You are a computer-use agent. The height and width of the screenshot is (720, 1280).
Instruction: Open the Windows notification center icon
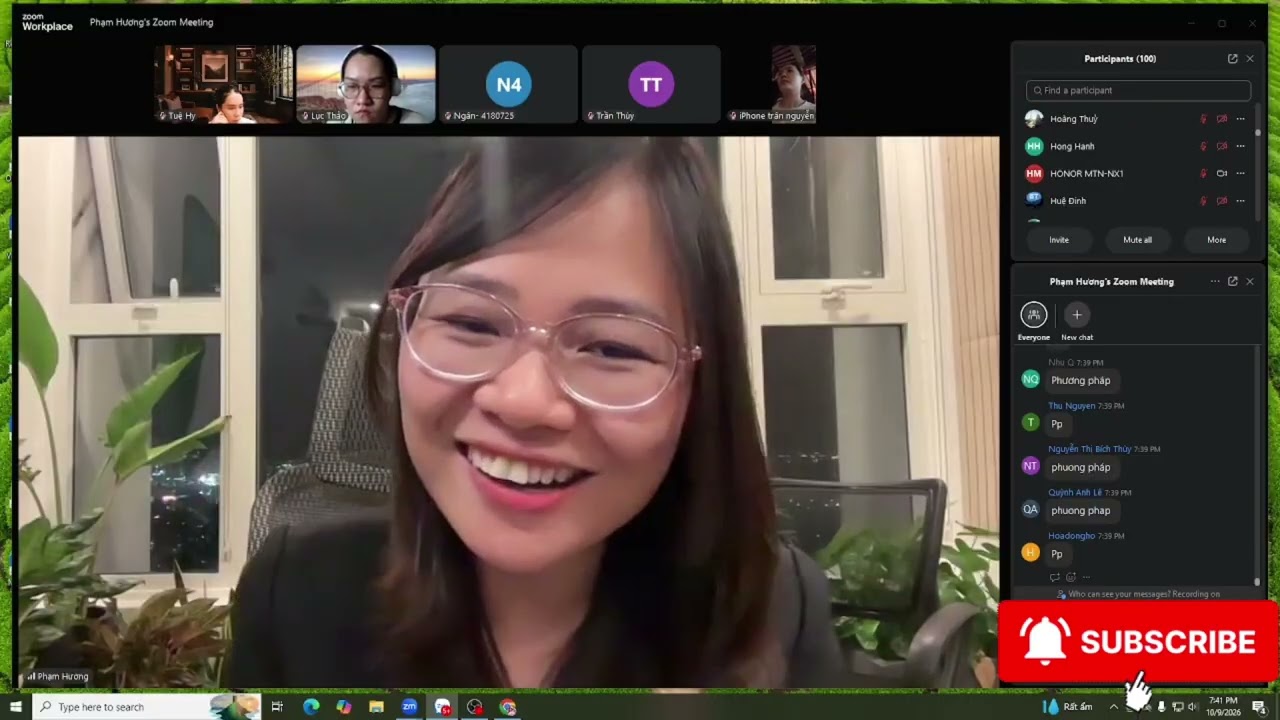pos(1259,707)
